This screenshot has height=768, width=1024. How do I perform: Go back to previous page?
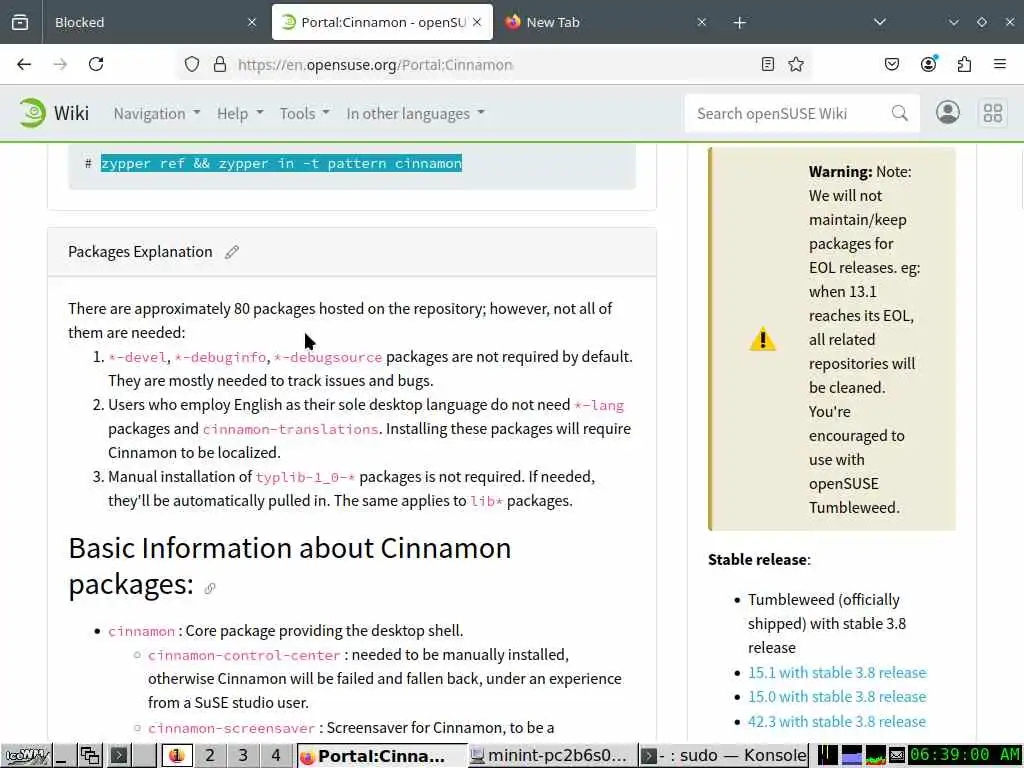pyautogui.click(x=24, y=64)
